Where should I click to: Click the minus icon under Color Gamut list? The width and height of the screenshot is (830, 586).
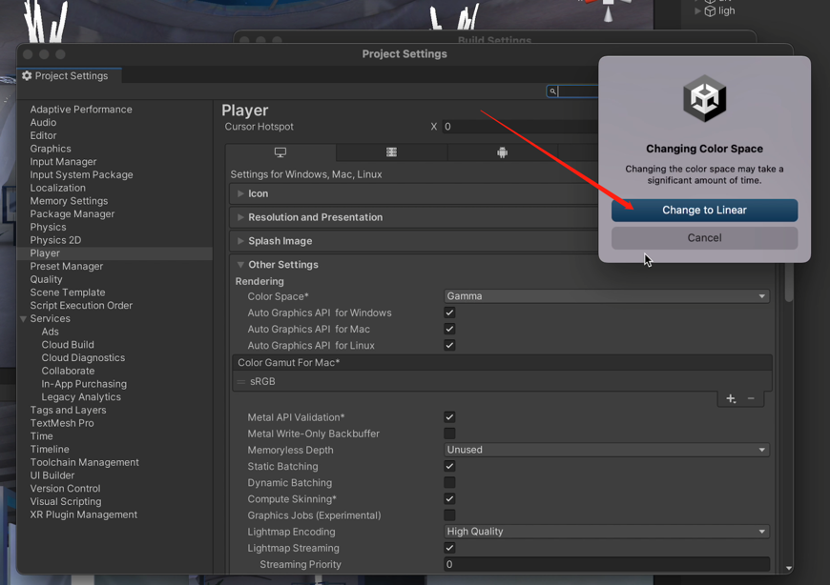(751, 399)
